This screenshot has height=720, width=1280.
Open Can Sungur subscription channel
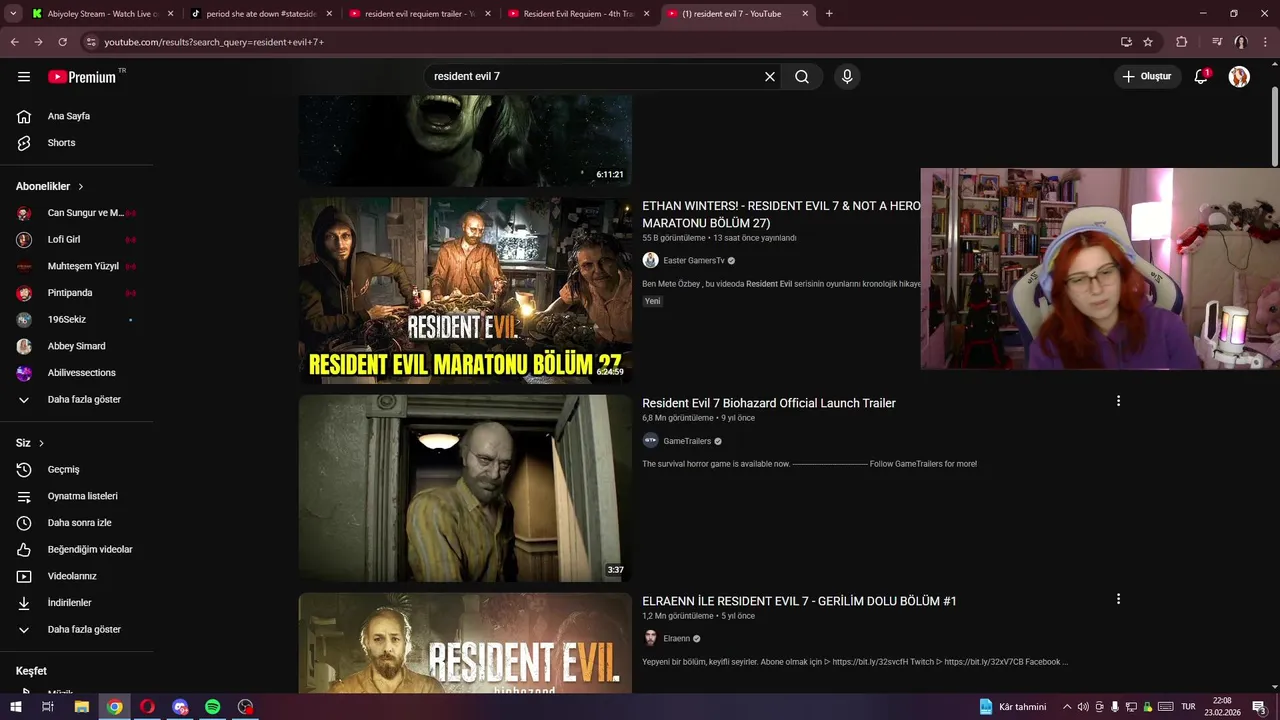coord(76,213)
